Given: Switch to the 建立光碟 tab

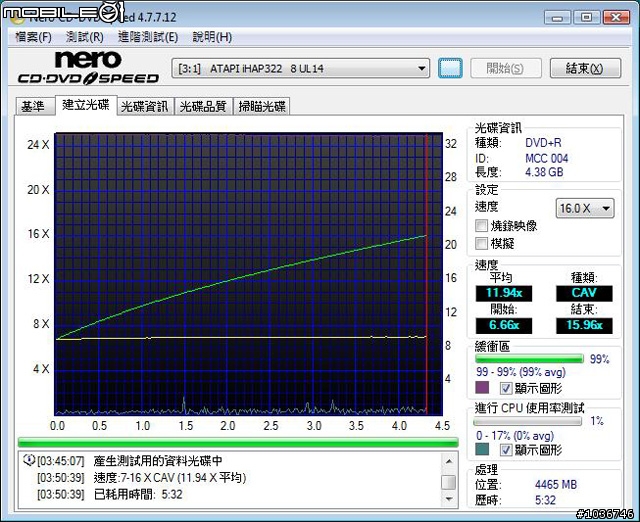Looking at the screenshot, I should (x=86, y=105).
